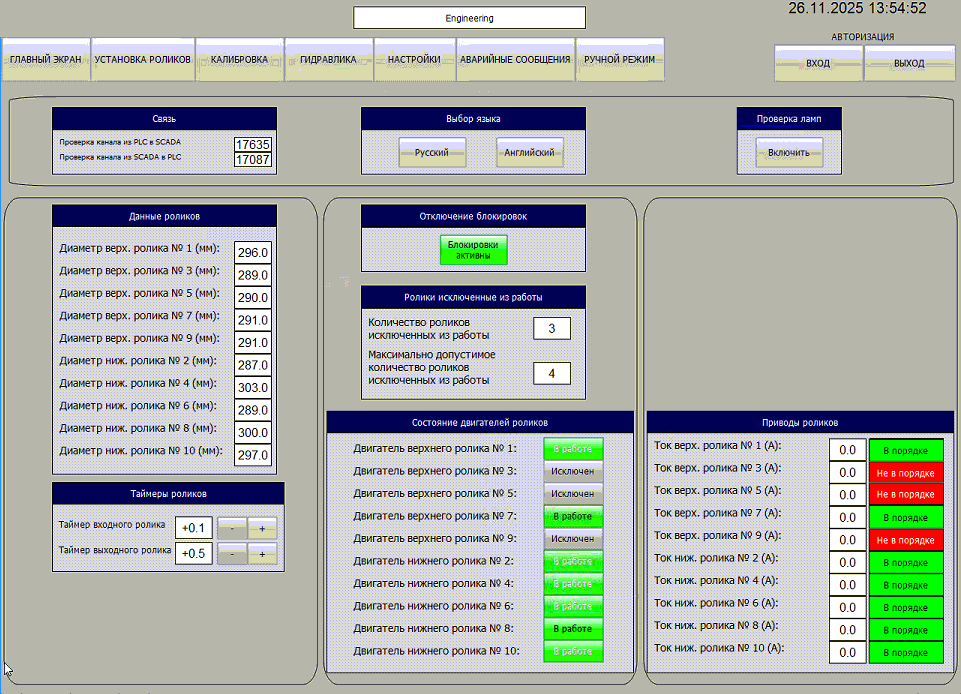Click the ВХОД authorization button
Viewport: 961px width, 694px height.
[x=818, y=64]
